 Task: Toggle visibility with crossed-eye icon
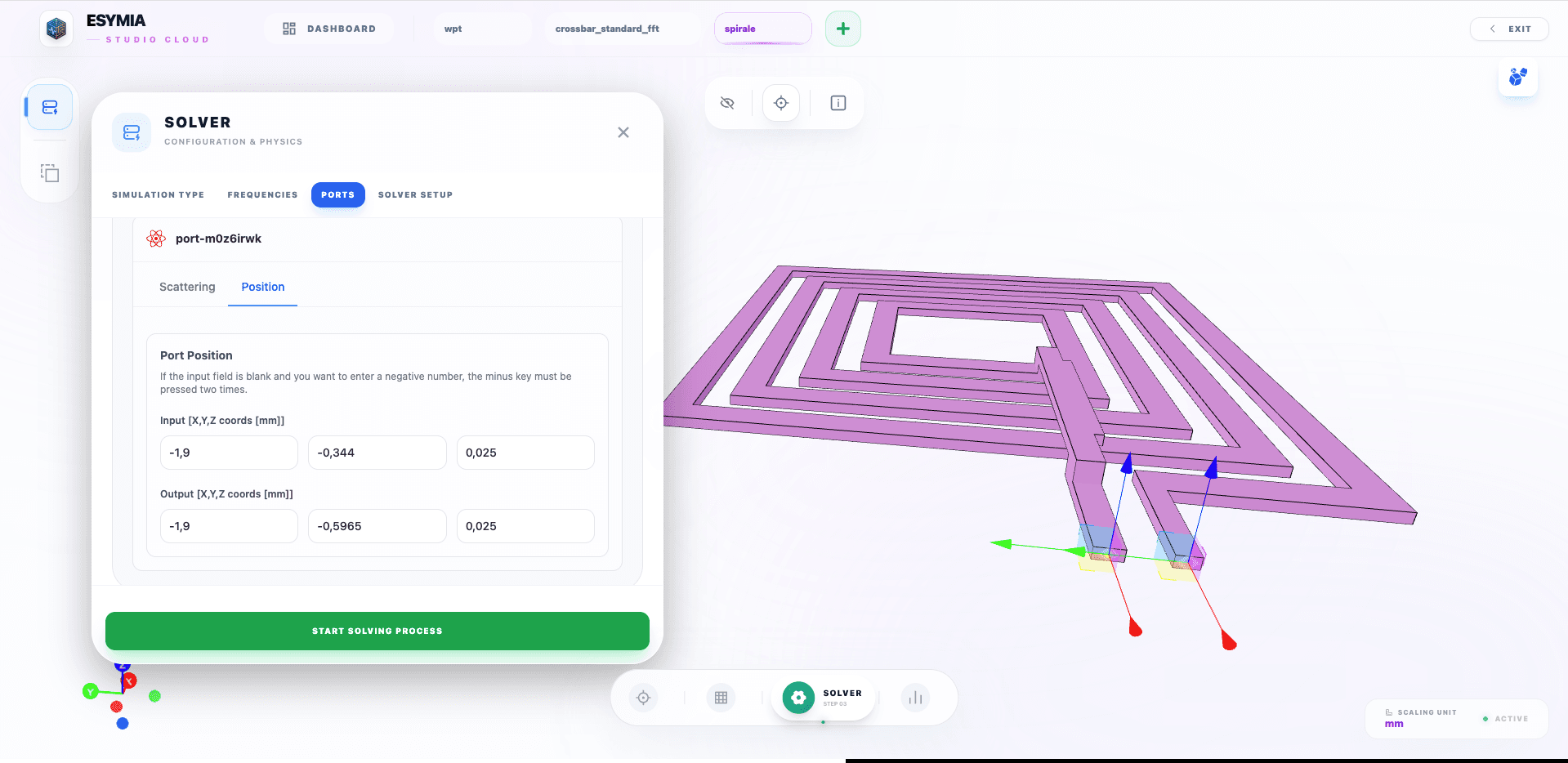click(727, 103)
